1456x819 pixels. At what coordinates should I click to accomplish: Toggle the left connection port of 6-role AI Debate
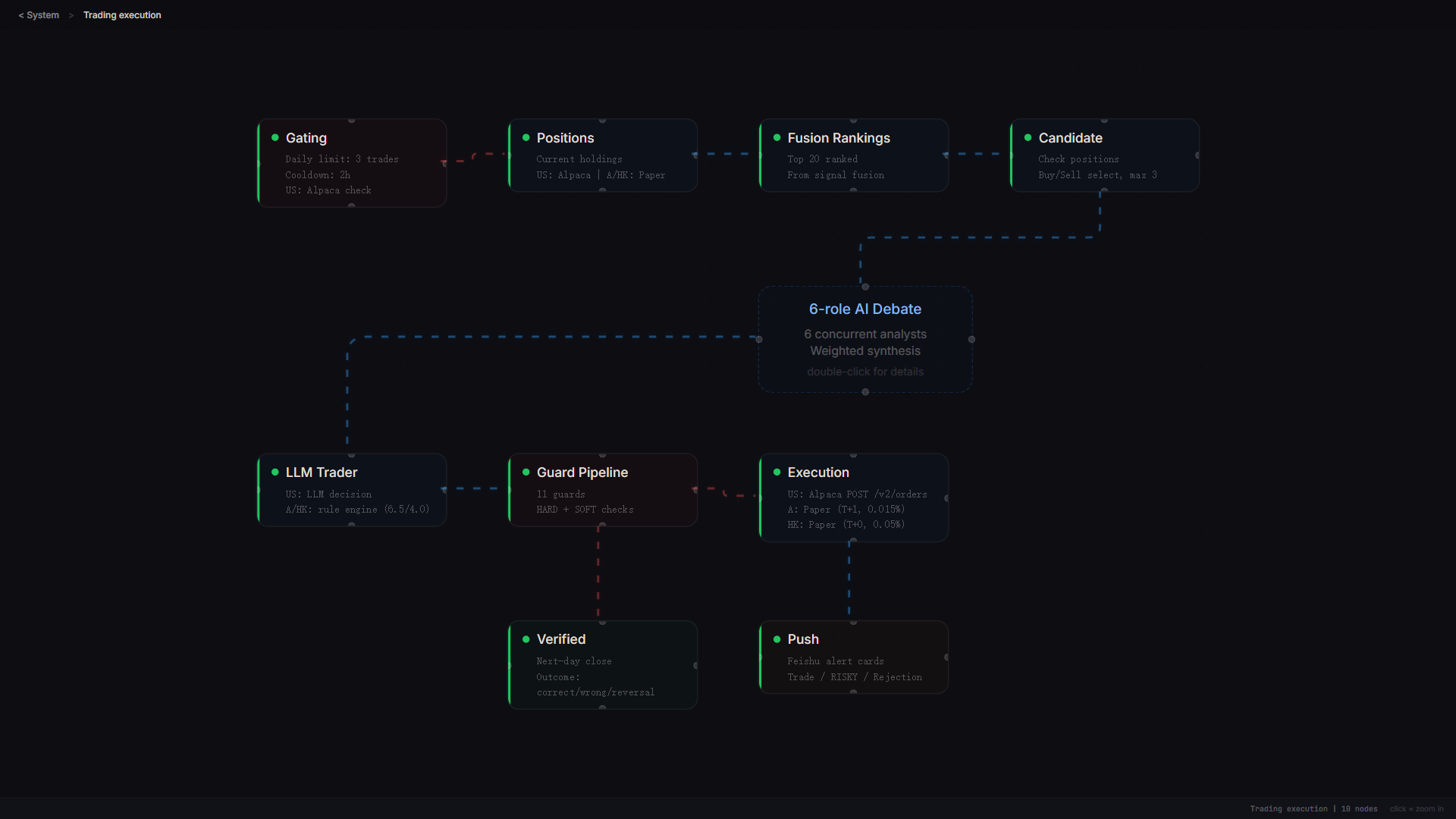[x=759, y=340]
